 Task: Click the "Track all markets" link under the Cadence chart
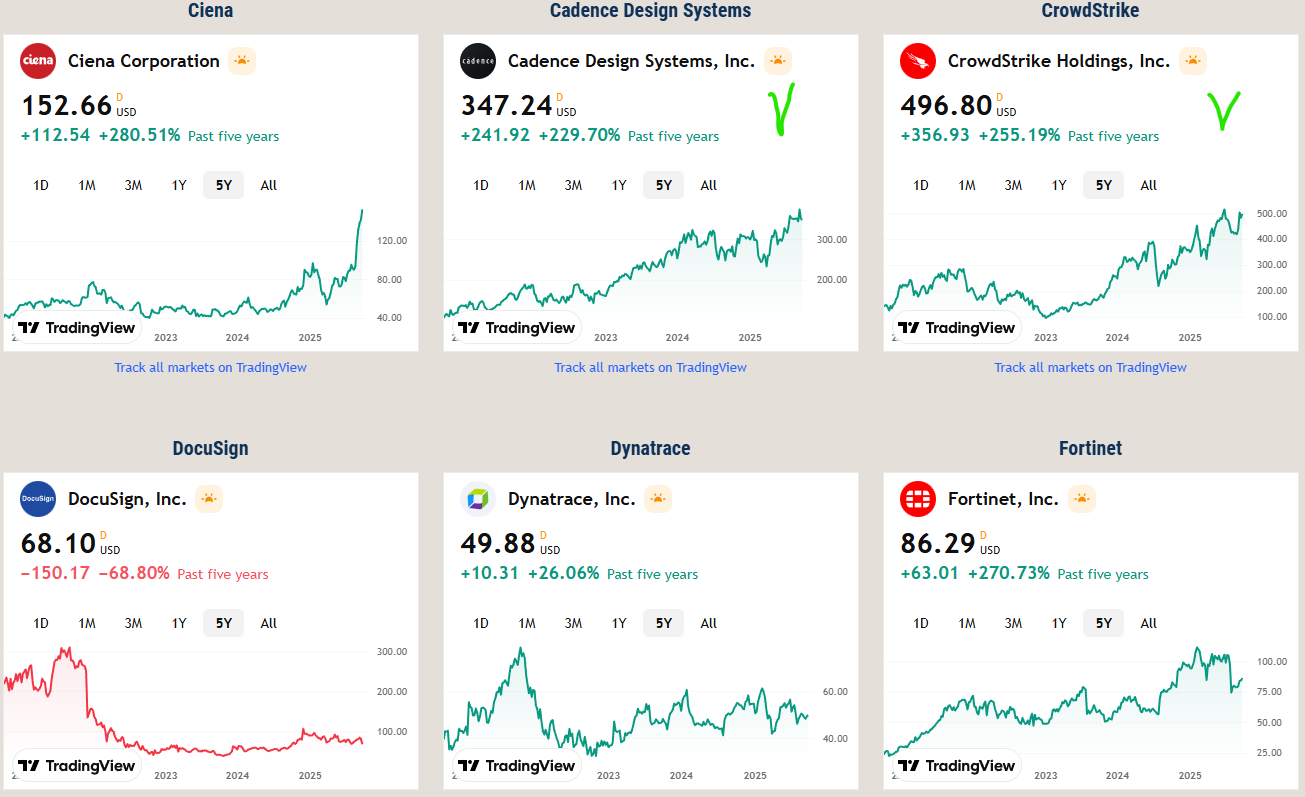point(650,367)
